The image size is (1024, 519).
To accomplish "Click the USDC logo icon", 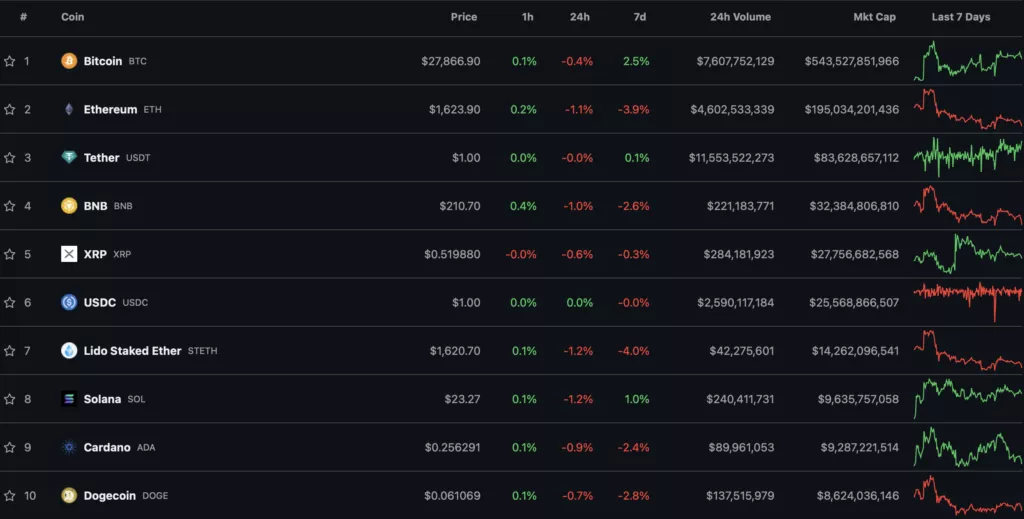I will click(69, 302).
